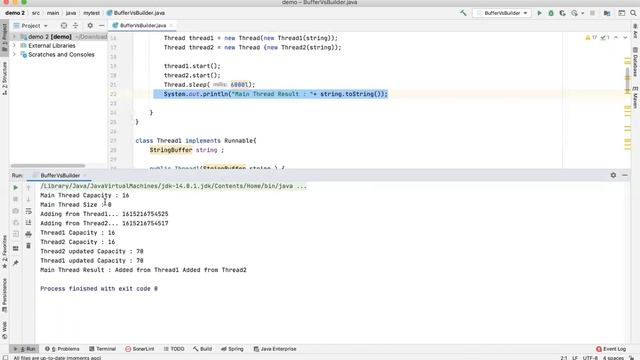Open Run panel settings gear

(x=613, y=175)
